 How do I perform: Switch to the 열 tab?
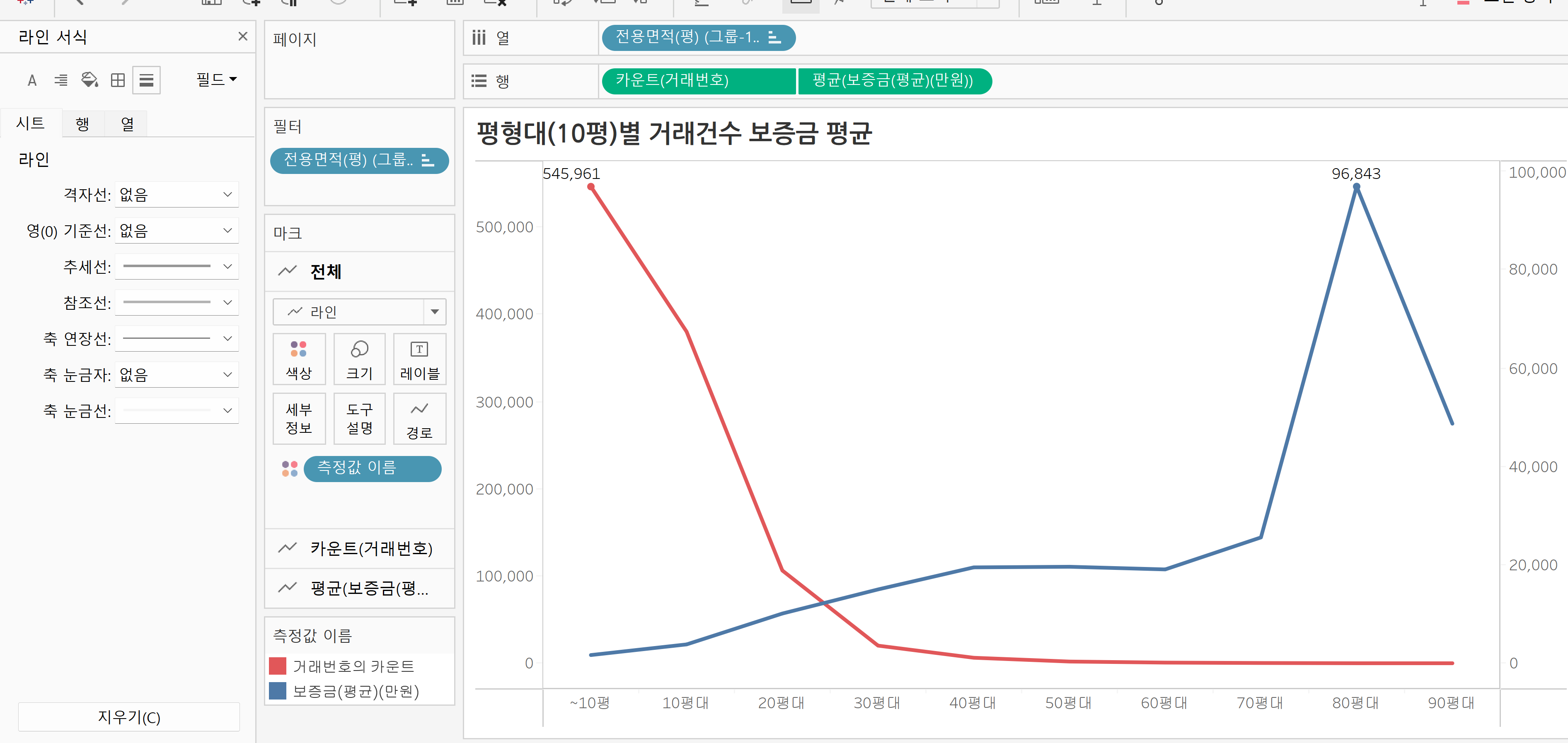tap(127, 124)
